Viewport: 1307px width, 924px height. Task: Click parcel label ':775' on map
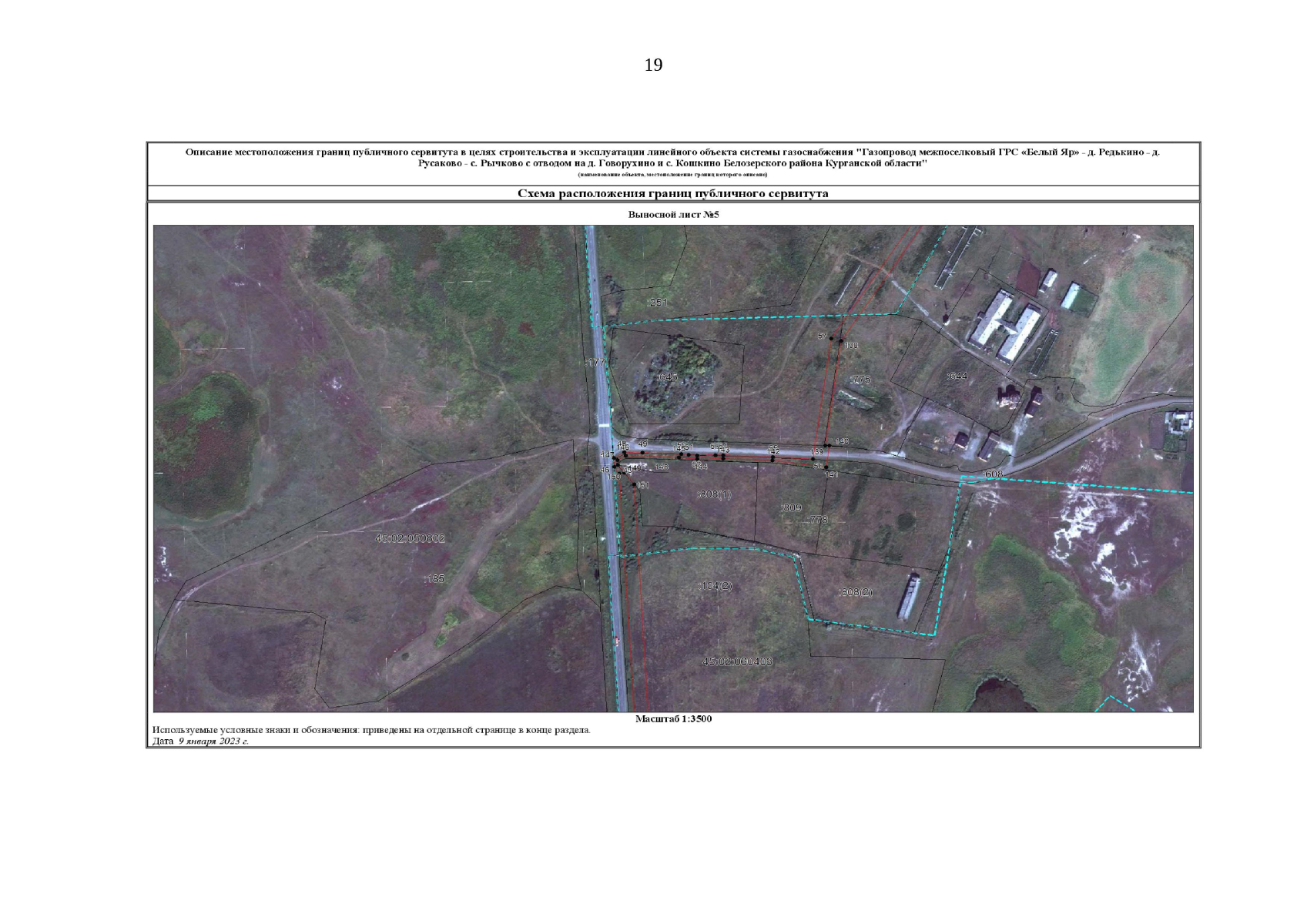[x=860, y=380]
